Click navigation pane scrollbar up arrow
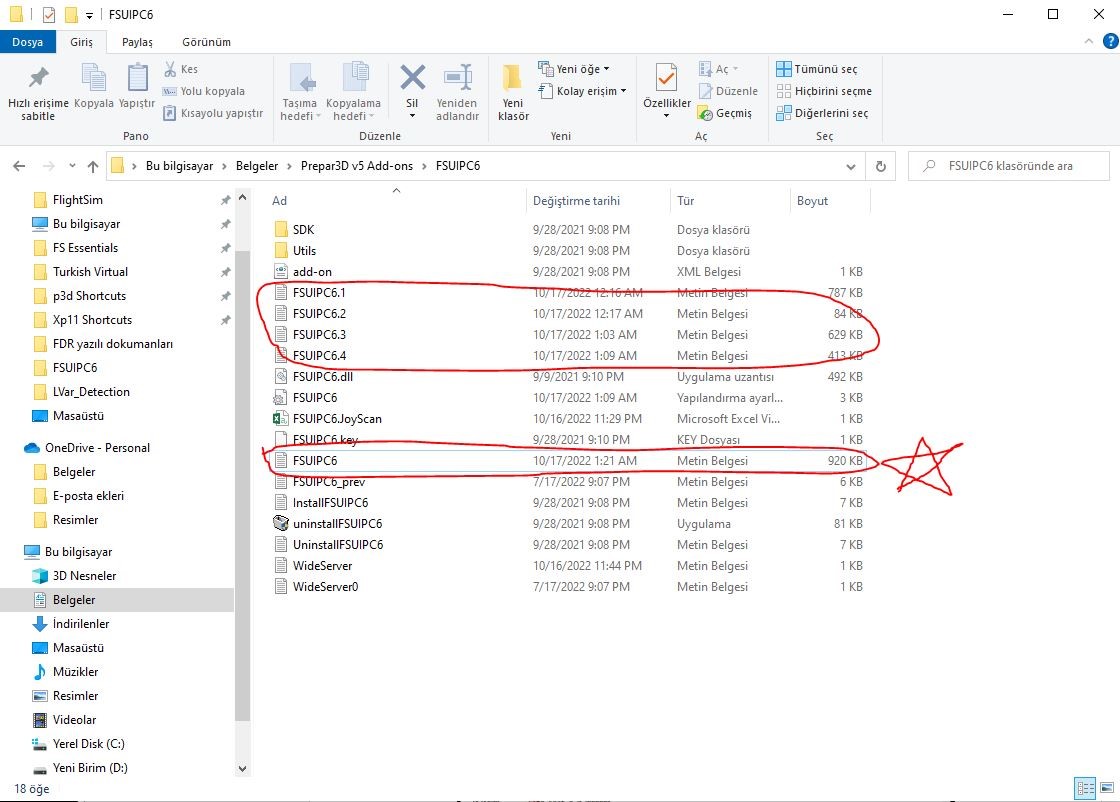Viewport: 1120px width, 802px height. pyautogui.click(x=242, y=196)
